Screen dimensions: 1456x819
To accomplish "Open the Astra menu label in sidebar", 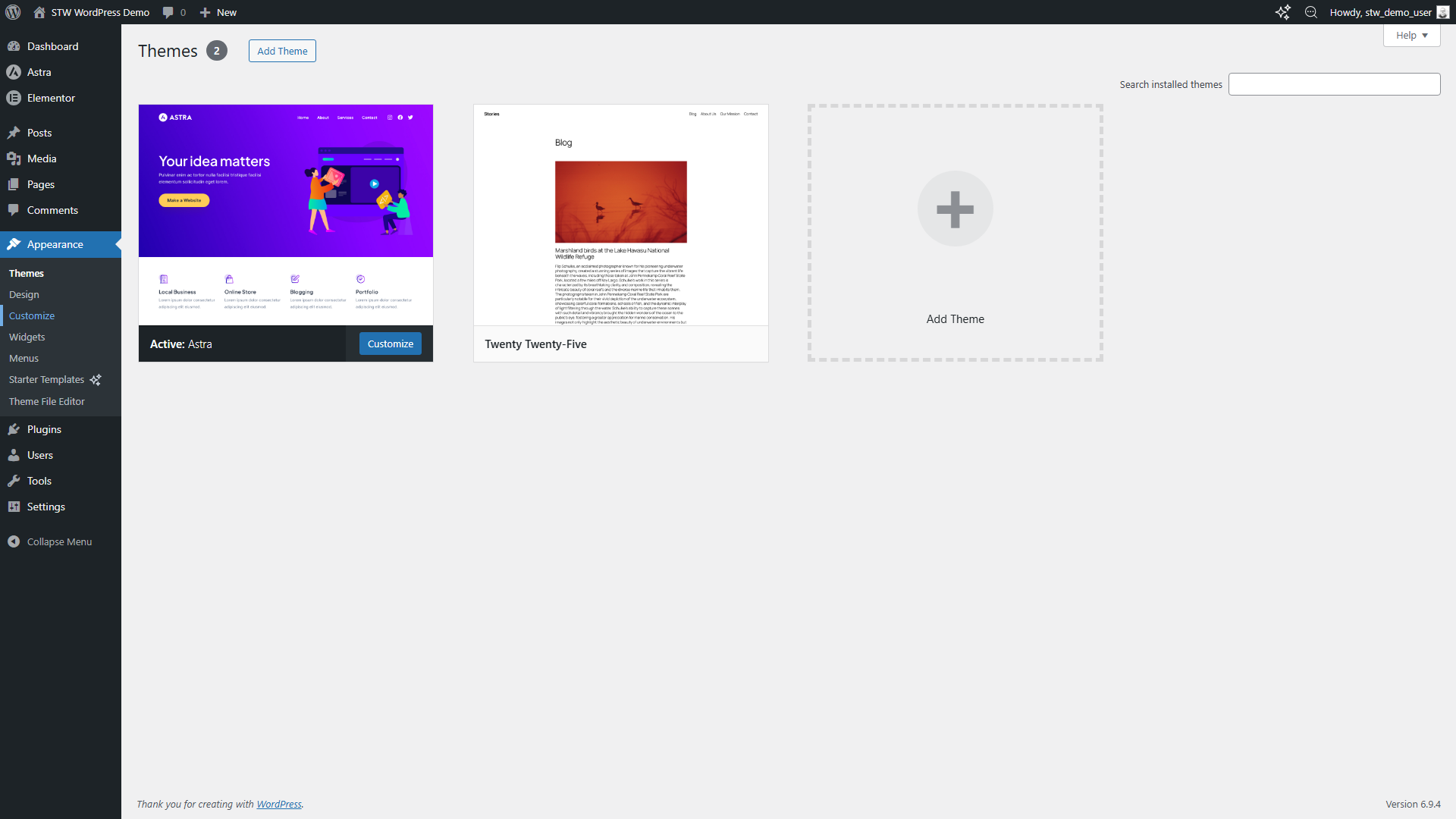I will click(x=39, y=72).
